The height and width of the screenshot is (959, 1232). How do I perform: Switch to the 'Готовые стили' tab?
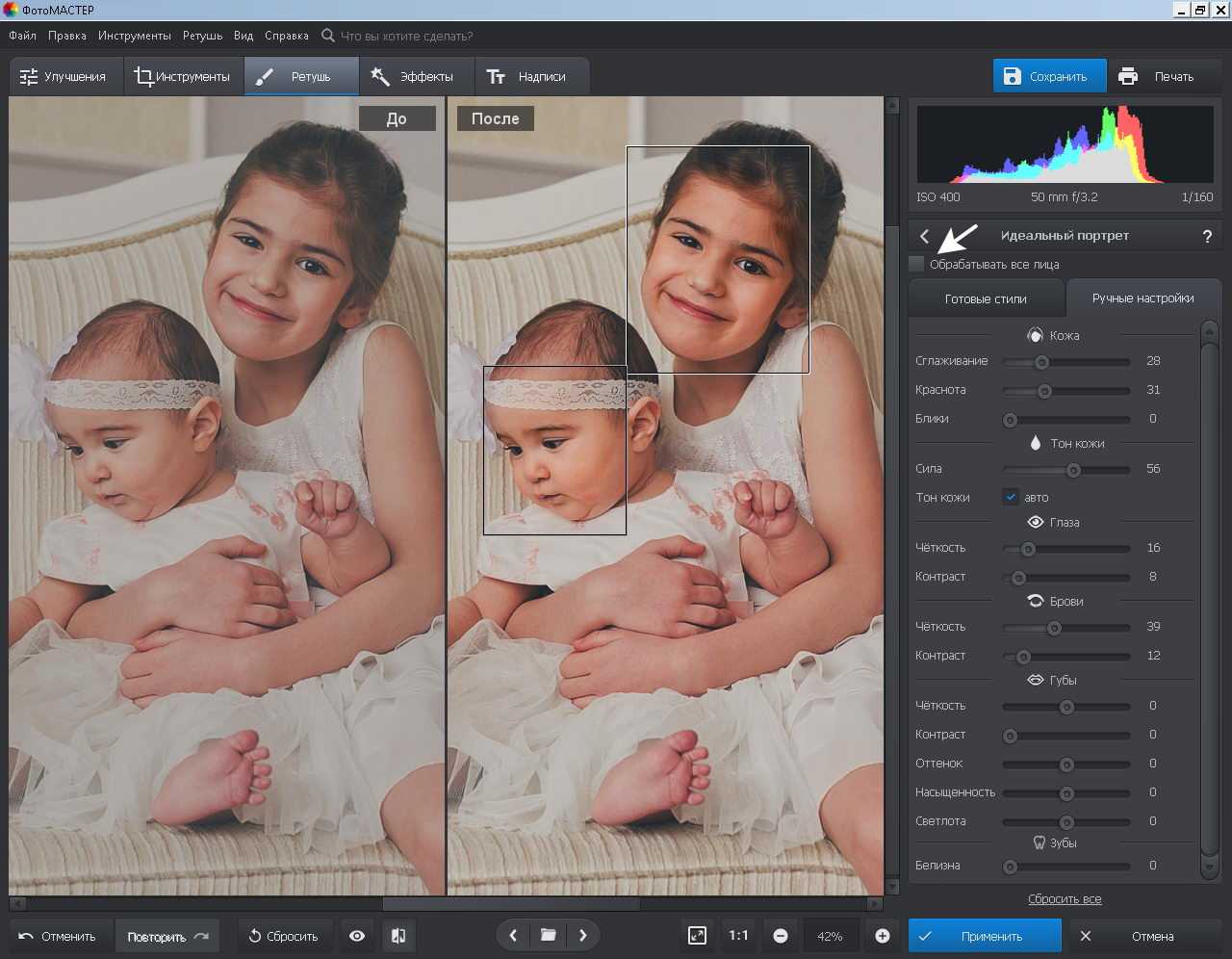pos(986,298)
